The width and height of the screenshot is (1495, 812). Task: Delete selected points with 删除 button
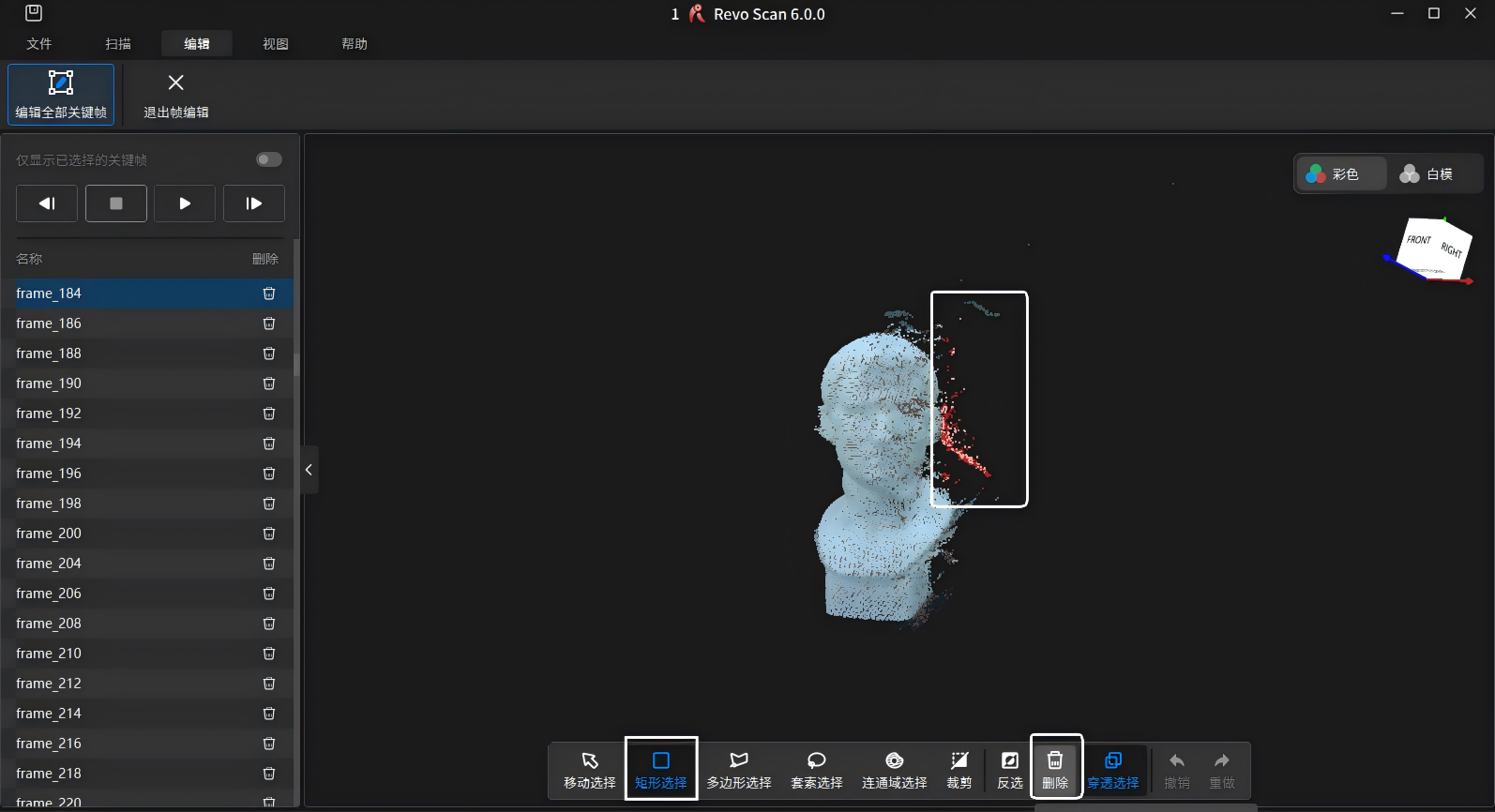pyautogui.click(x=1055, y=770)
